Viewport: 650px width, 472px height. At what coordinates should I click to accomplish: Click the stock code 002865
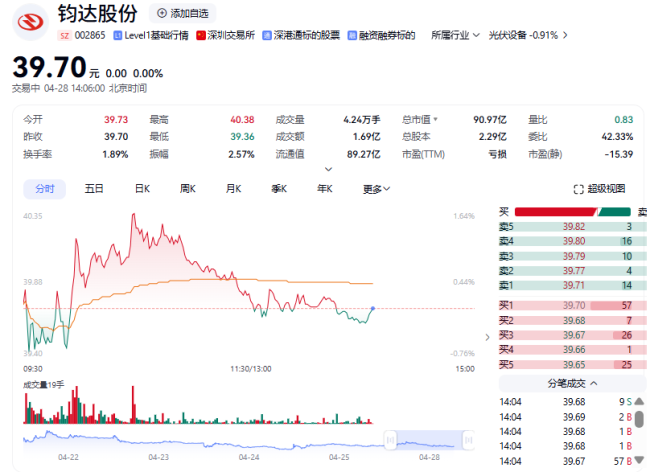[x=90, y=36]
